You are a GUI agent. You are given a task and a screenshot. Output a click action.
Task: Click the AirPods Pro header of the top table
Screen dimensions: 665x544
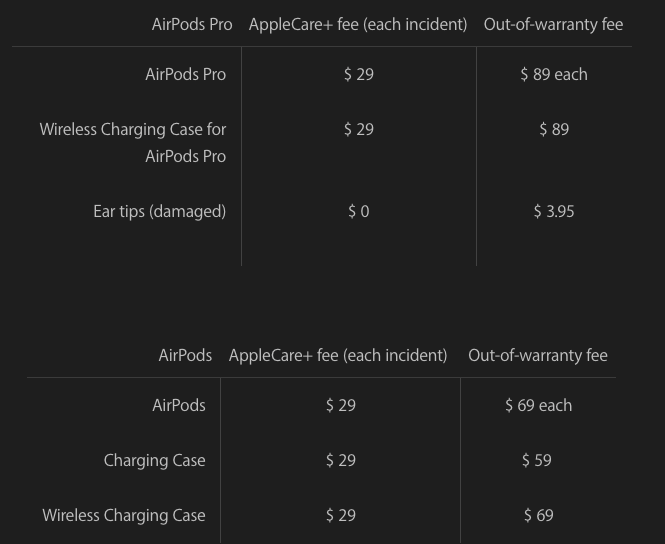(x=191, y=24)
